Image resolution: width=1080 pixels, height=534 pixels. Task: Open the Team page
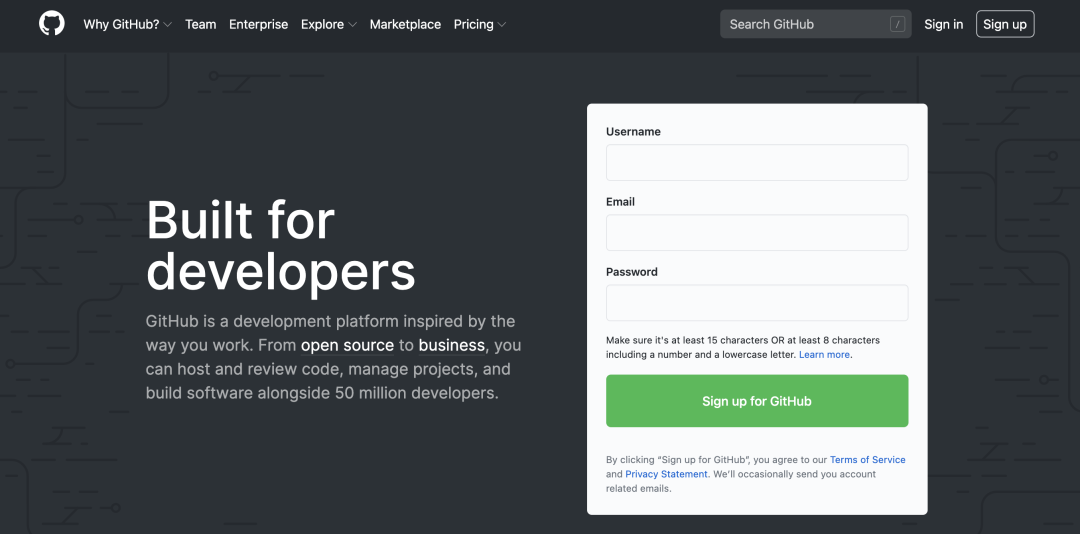(200, 24)
